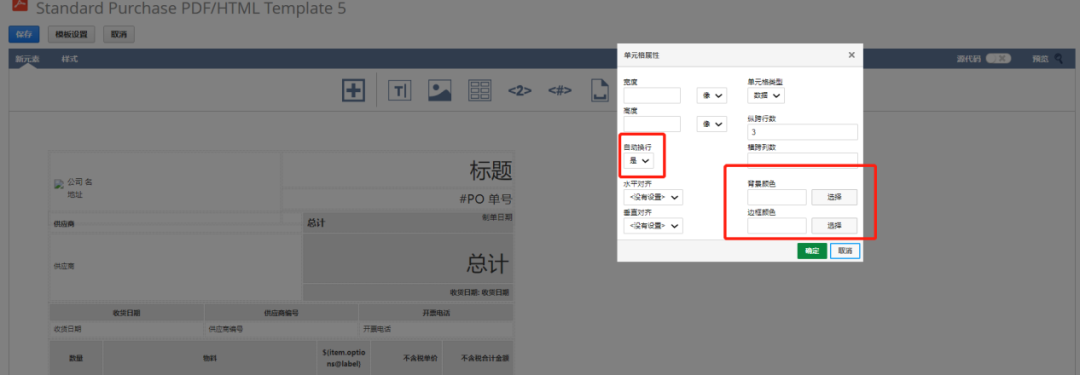Click the 边框颜色 border color field
The image size is (1080, 375).
click(777, 225)
